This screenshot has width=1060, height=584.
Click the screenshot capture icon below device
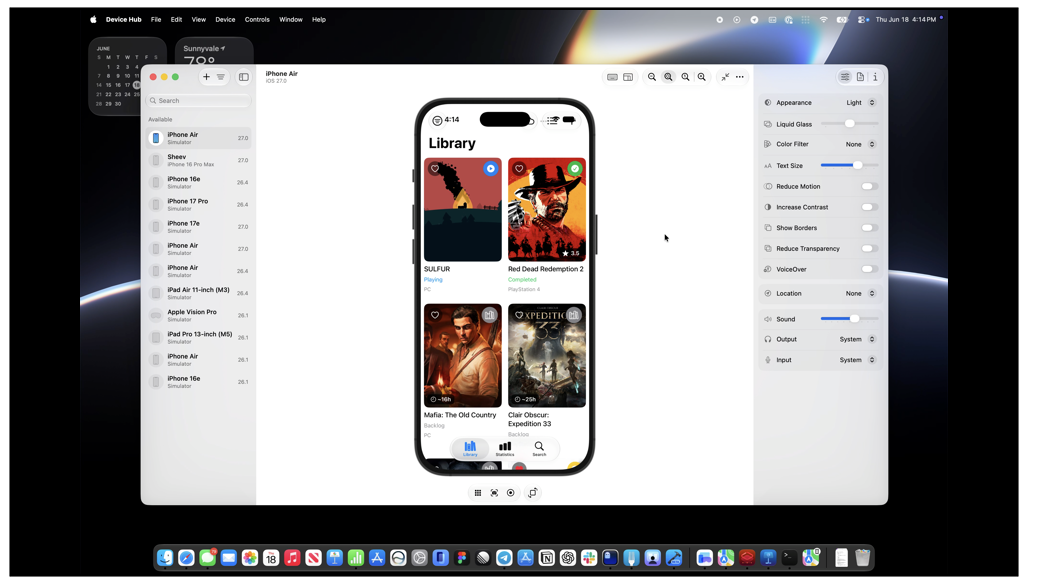494,493
